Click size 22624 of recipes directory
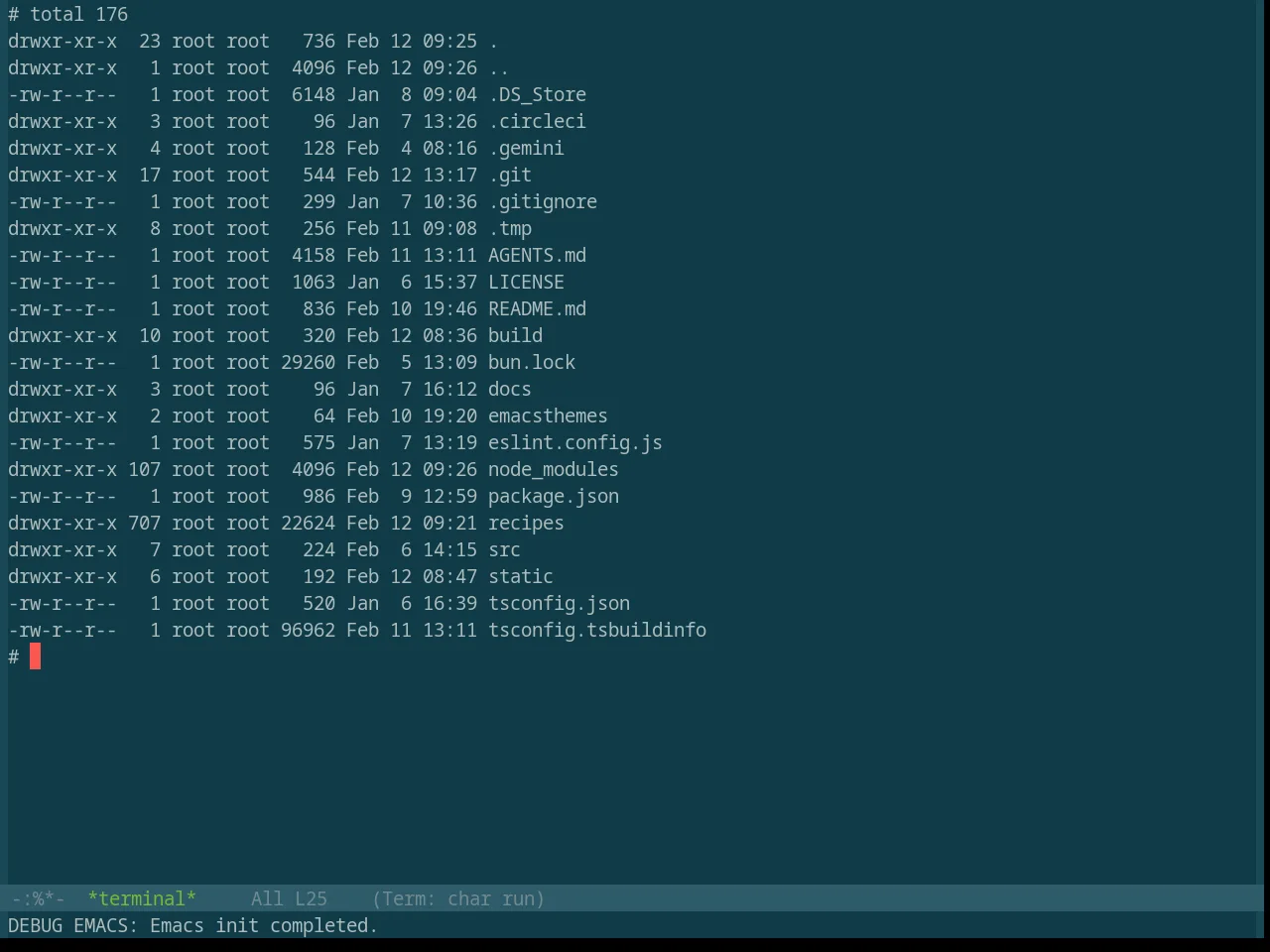Viewport: 1270px width, 952px height. [308, 523]
